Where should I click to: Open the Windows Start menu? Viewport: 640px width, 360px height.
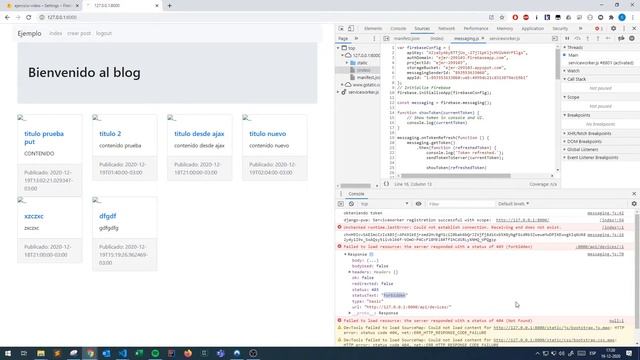8,353
